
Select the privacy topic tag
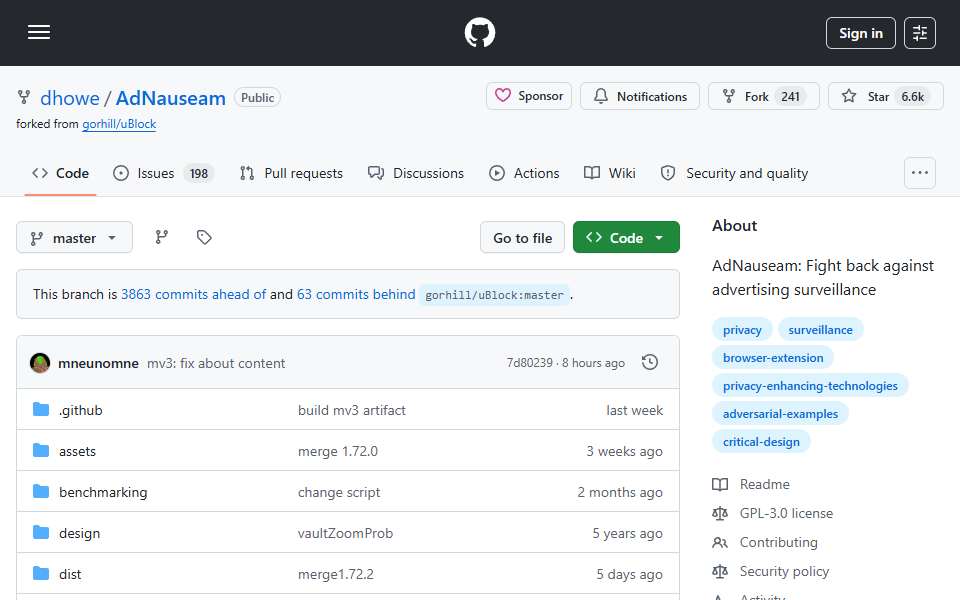coord(742,330)
